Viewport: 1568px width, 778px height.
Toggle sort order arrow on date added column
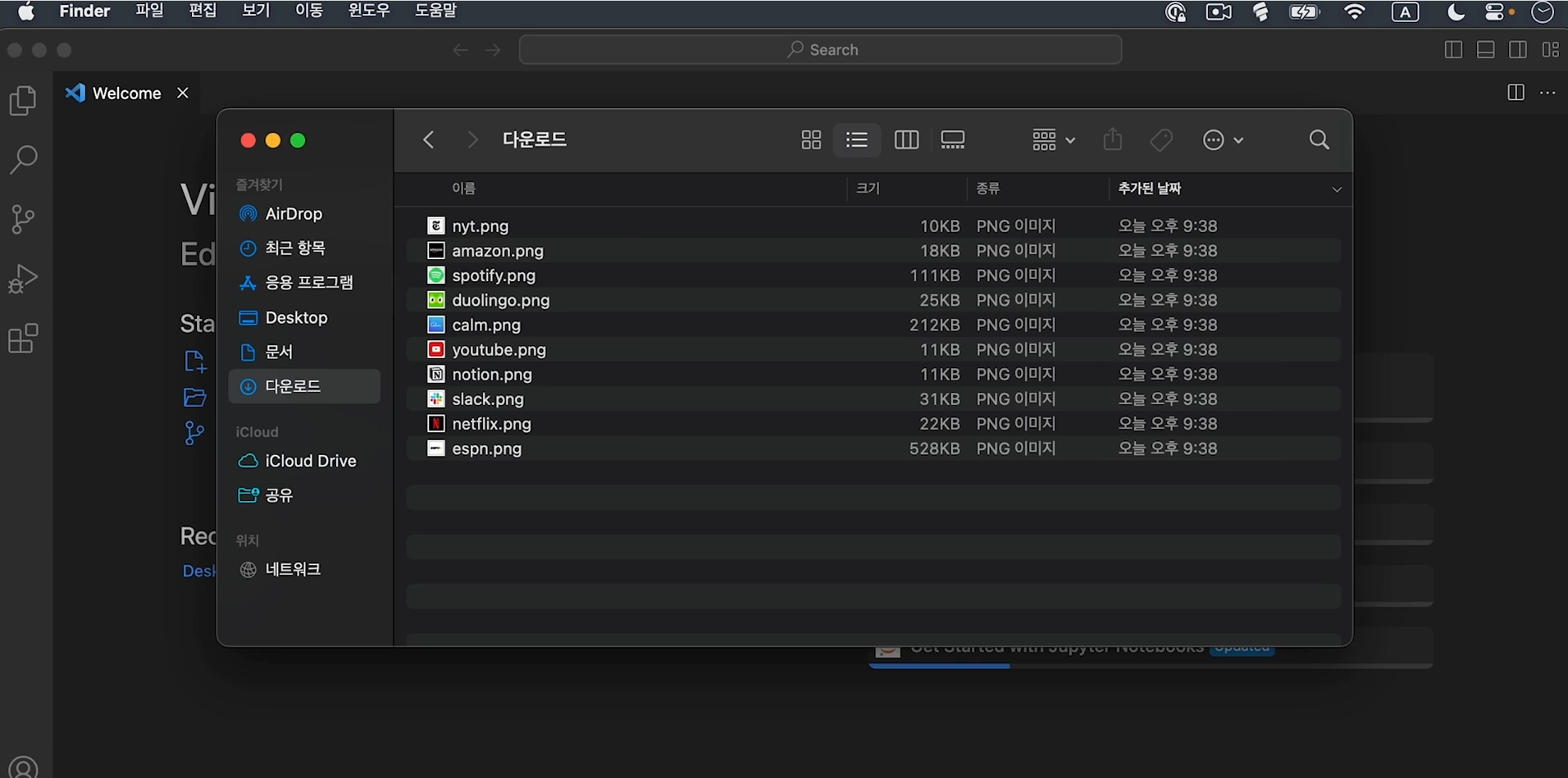click(1337, 189)
